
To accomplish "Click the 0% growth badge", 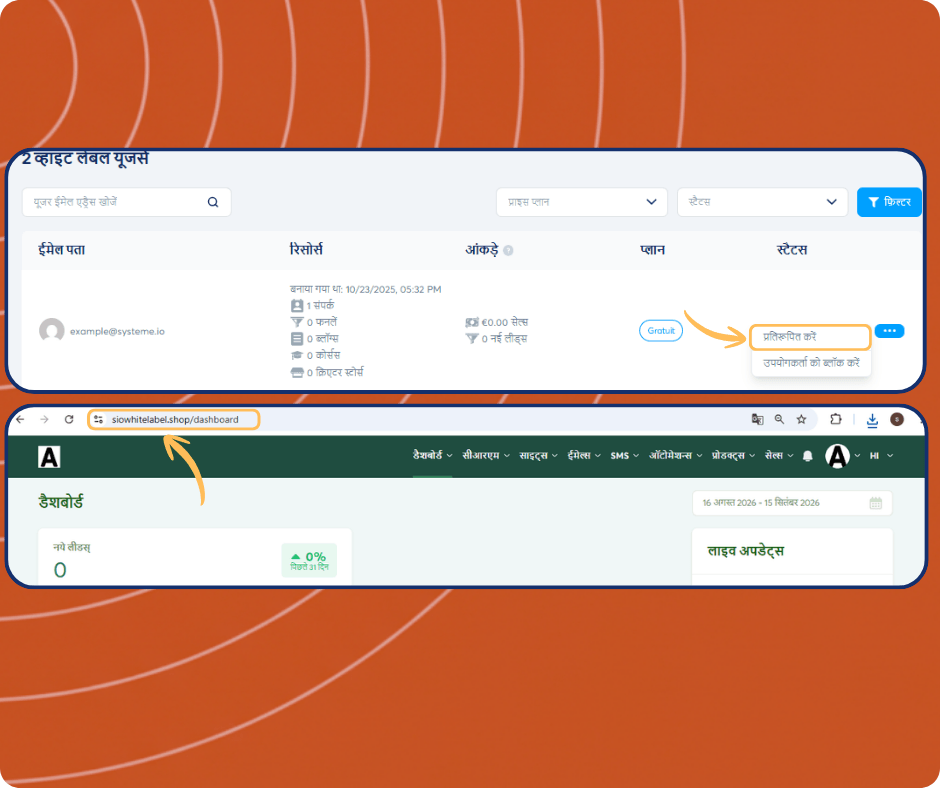I will coord(309,560).
